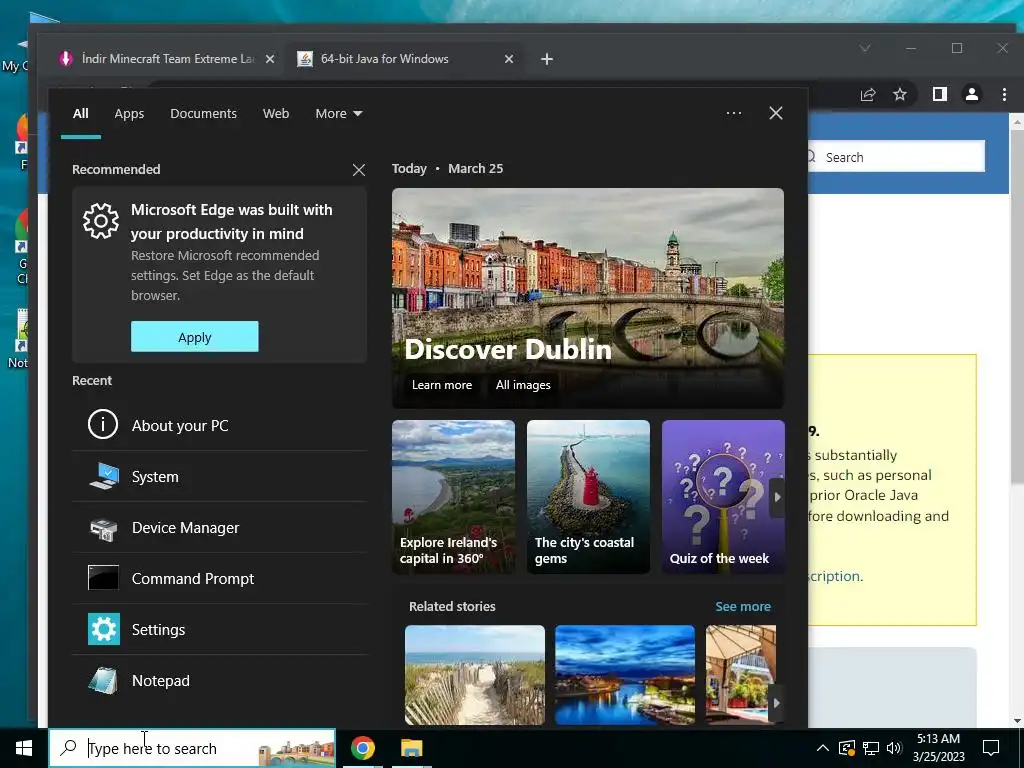
Task: Open the search panel options ellipsis
Action: pos(734,113)
